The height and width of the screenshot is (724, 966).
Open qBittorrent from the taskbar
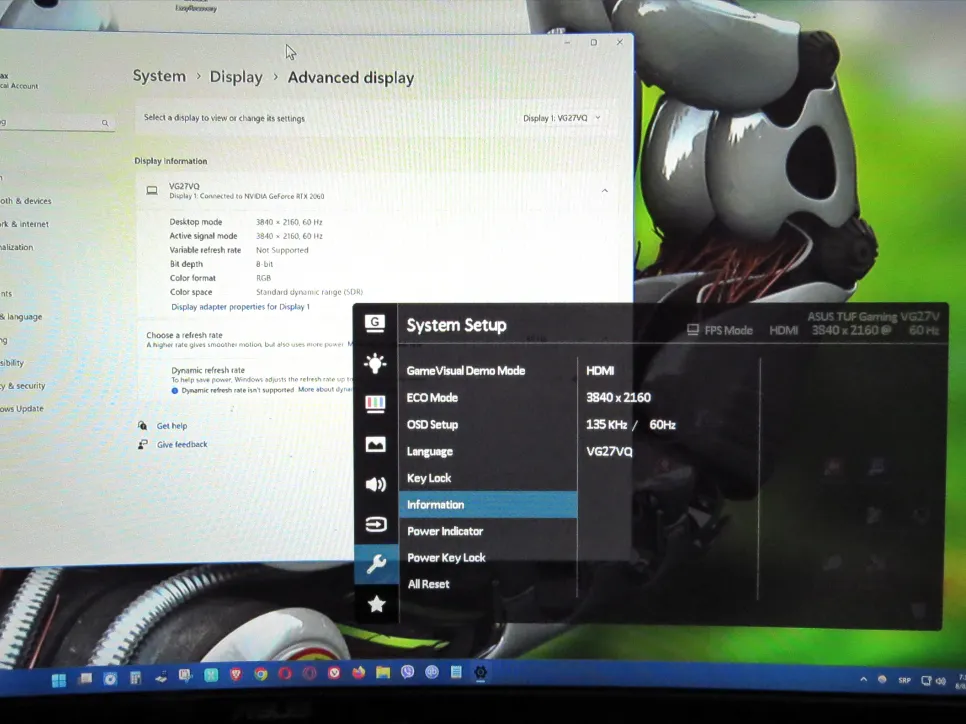pyautogui.click(x=432, y=672)
